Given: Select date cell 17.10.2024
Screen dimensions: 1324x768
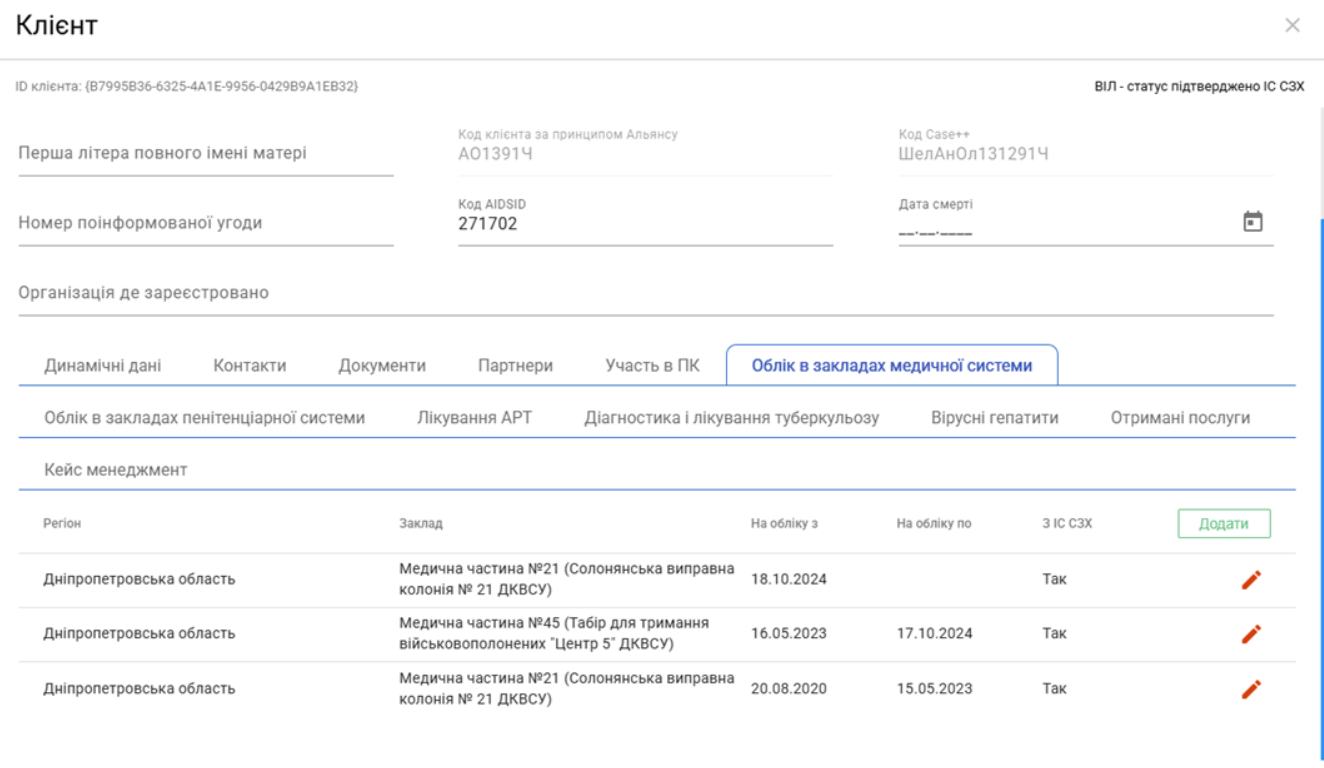Looking at the screenshot, I should (x=935, y=634).
